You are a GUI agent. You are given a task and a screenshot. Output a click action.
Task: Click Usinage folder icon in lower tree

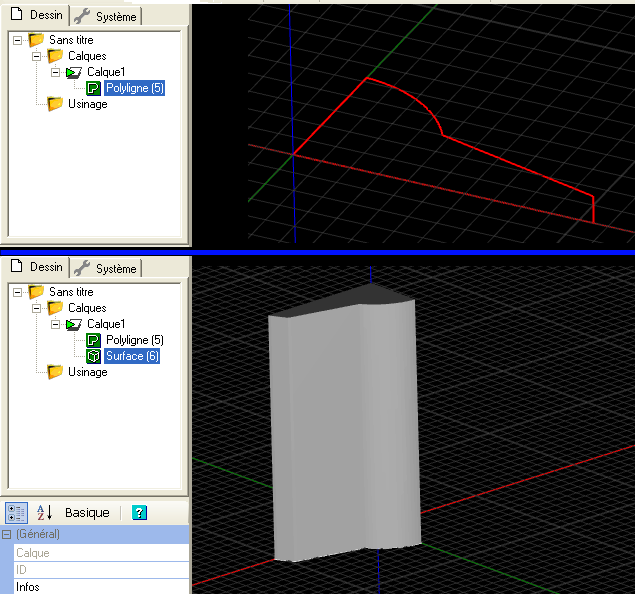55,372
